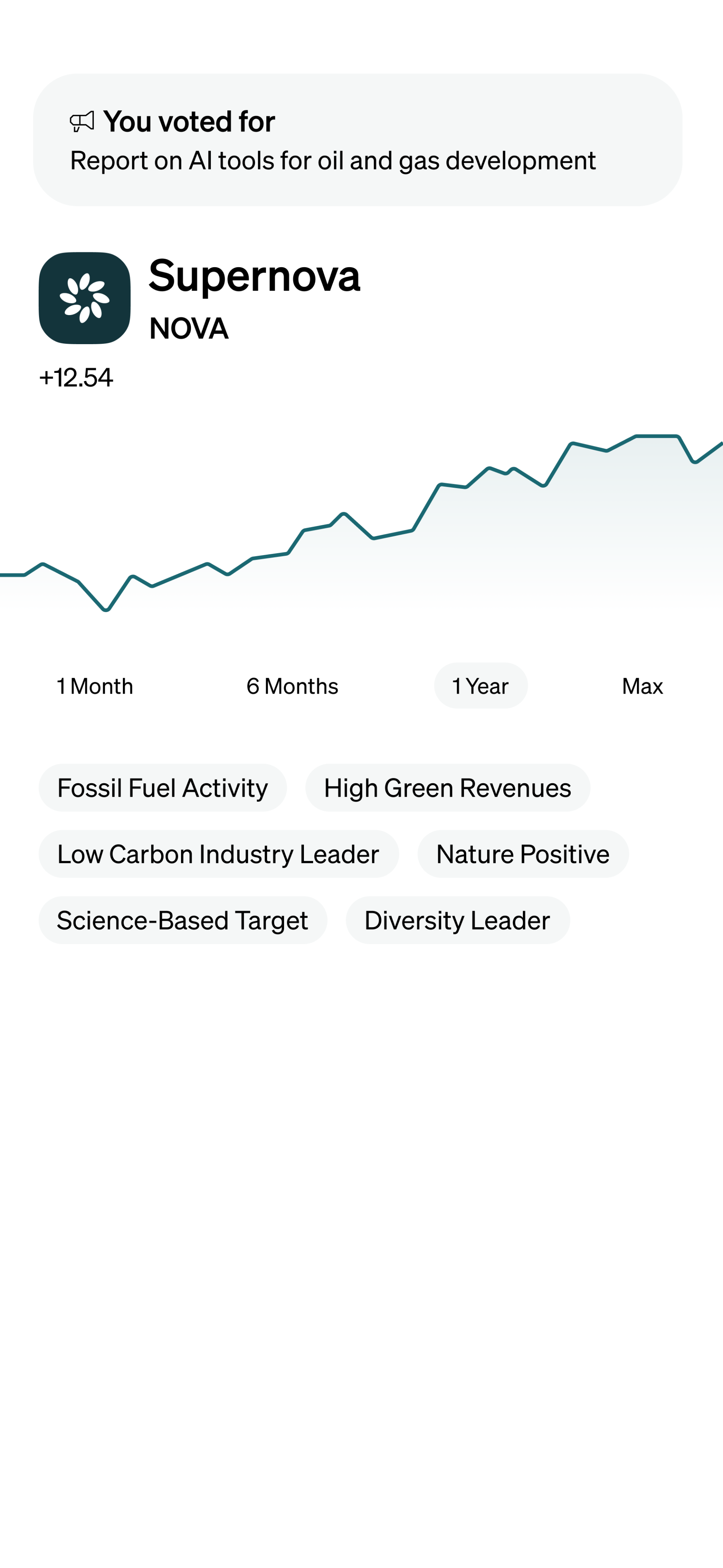
Task: Switch chart to 6 Months range
Action: click(292, 686)
